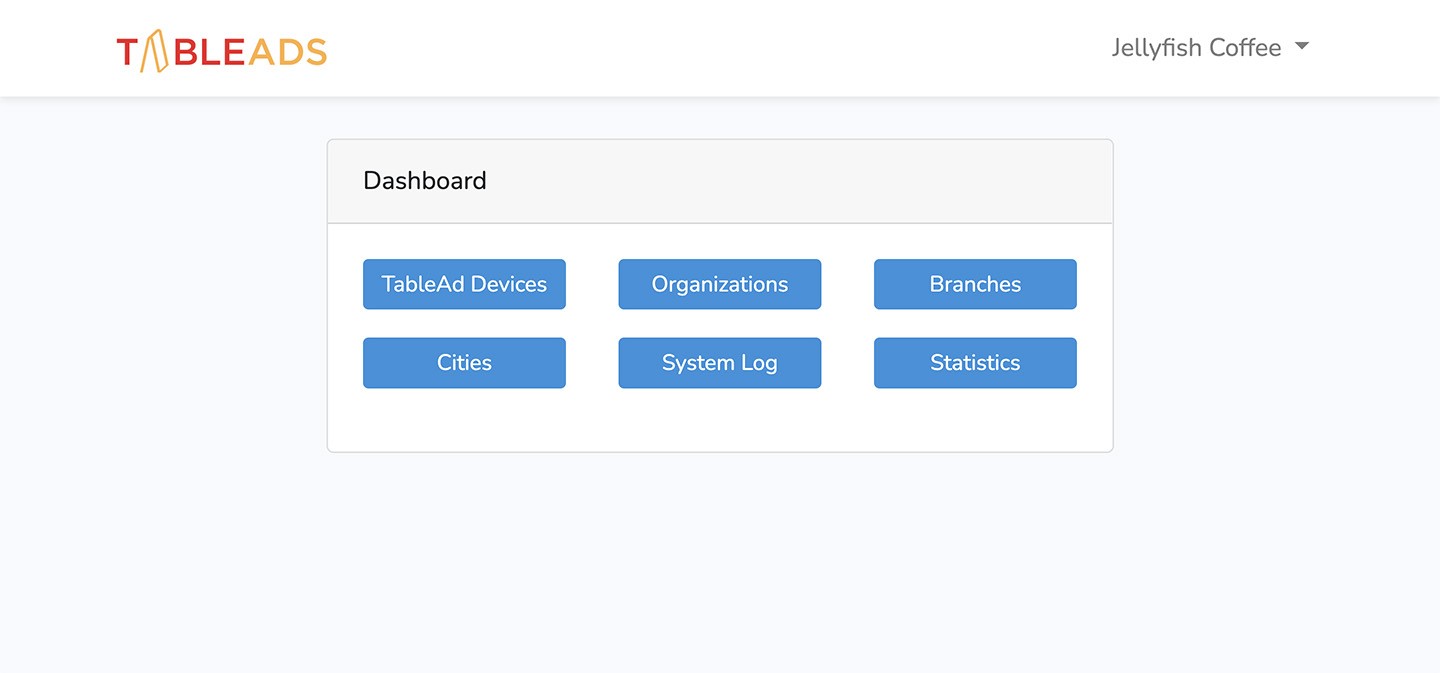Click the Jellyfish Coffee user name
This screenshot has height=673, width=1440.
pyautogui.click(x=1196, y=48)
